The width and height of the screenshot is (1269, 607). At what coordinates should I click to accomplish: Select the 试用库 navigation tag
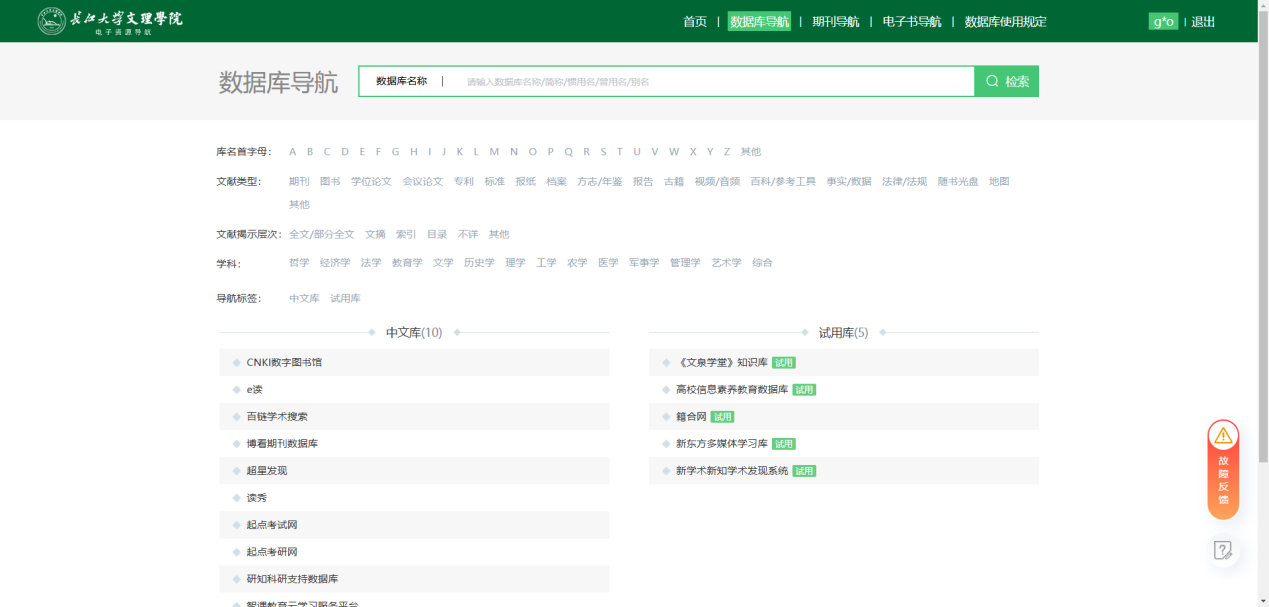click(345, 299)
